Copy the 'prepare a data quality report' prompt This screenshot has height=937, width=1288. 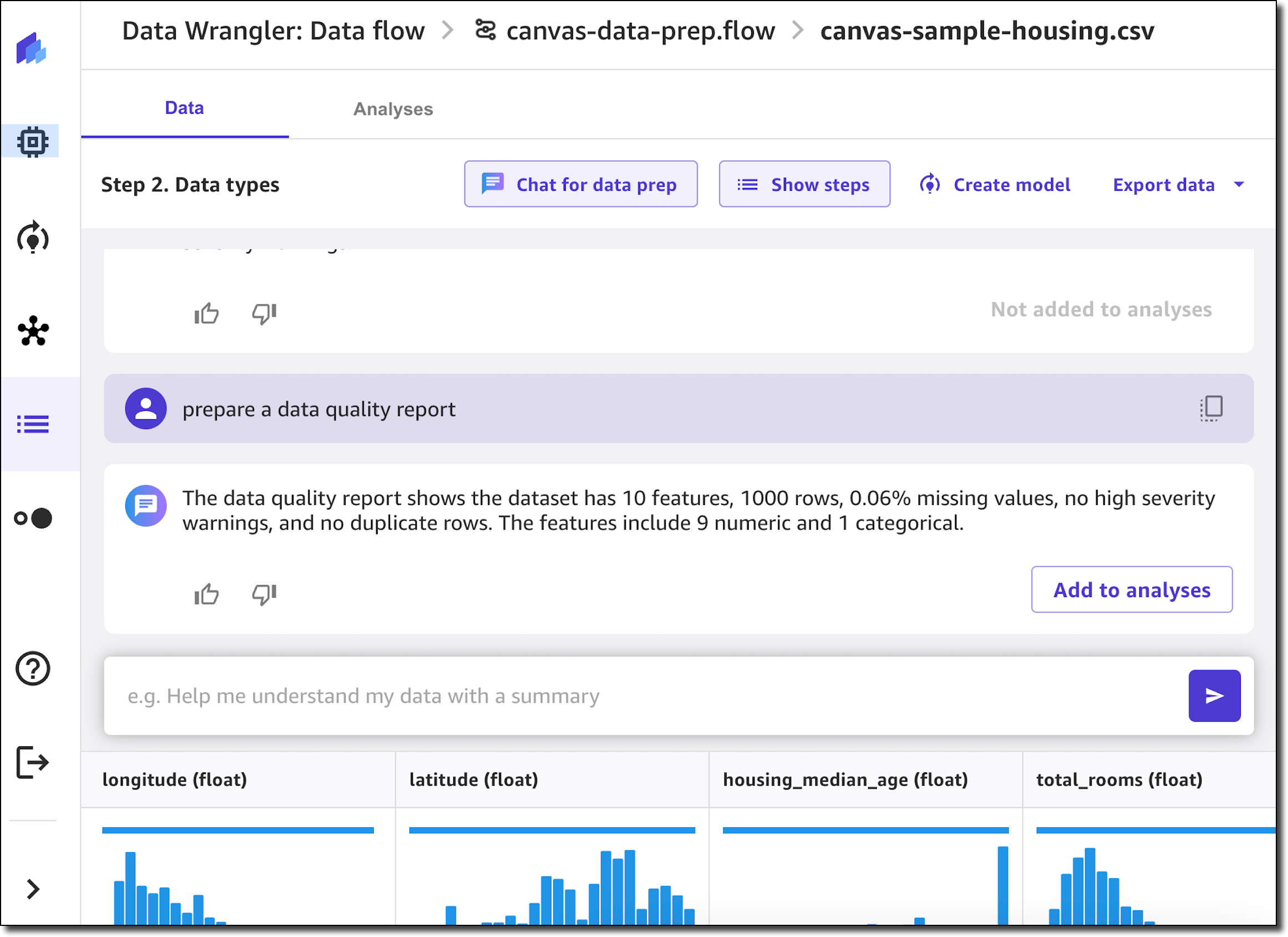tap(1211, 408)
